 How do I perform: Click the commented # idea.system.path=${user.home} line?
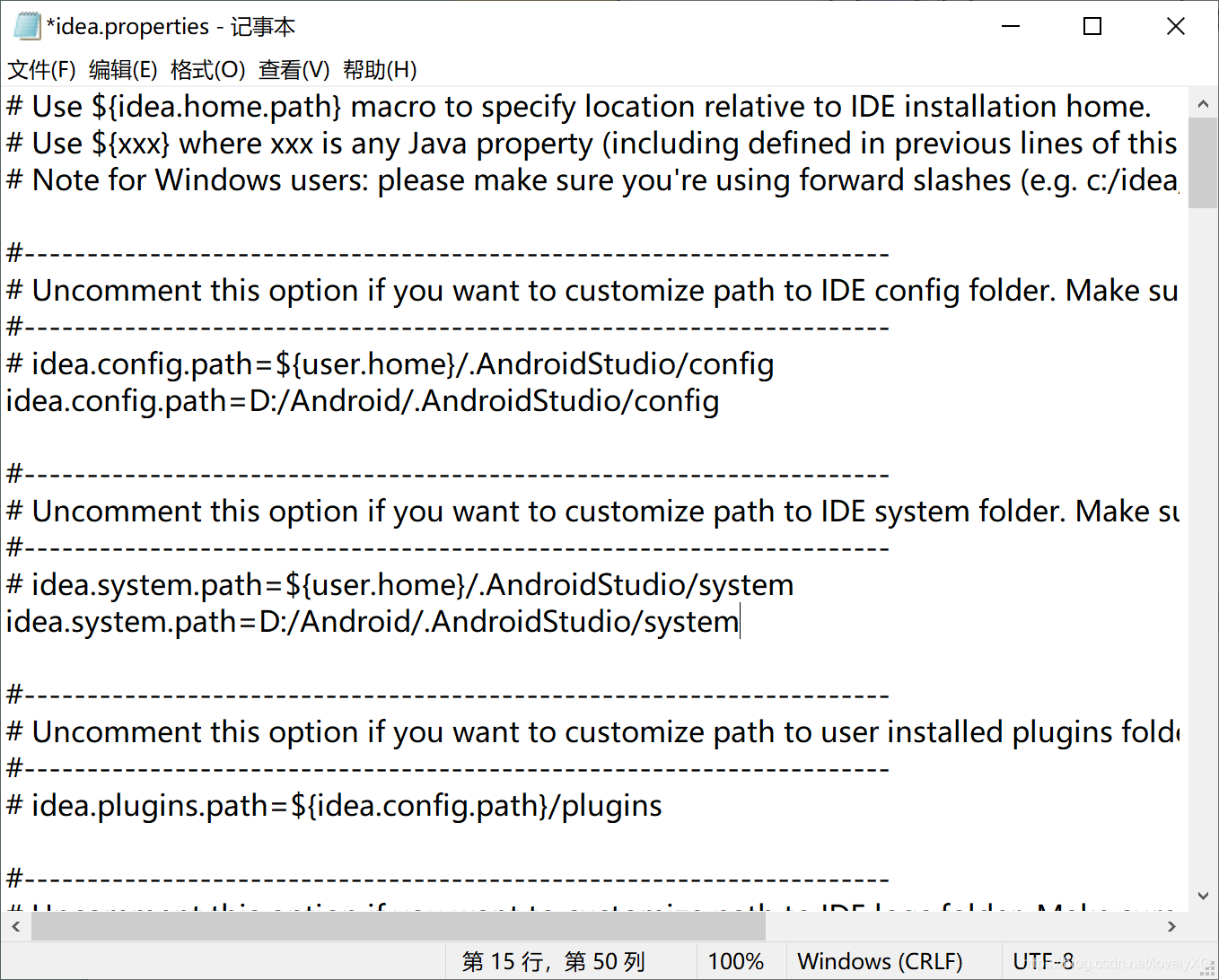coord(399,584)
